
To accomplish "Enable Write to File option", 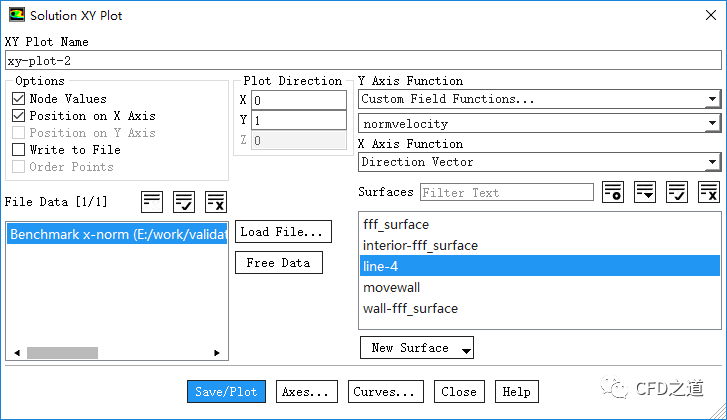I will pos(19,150).
